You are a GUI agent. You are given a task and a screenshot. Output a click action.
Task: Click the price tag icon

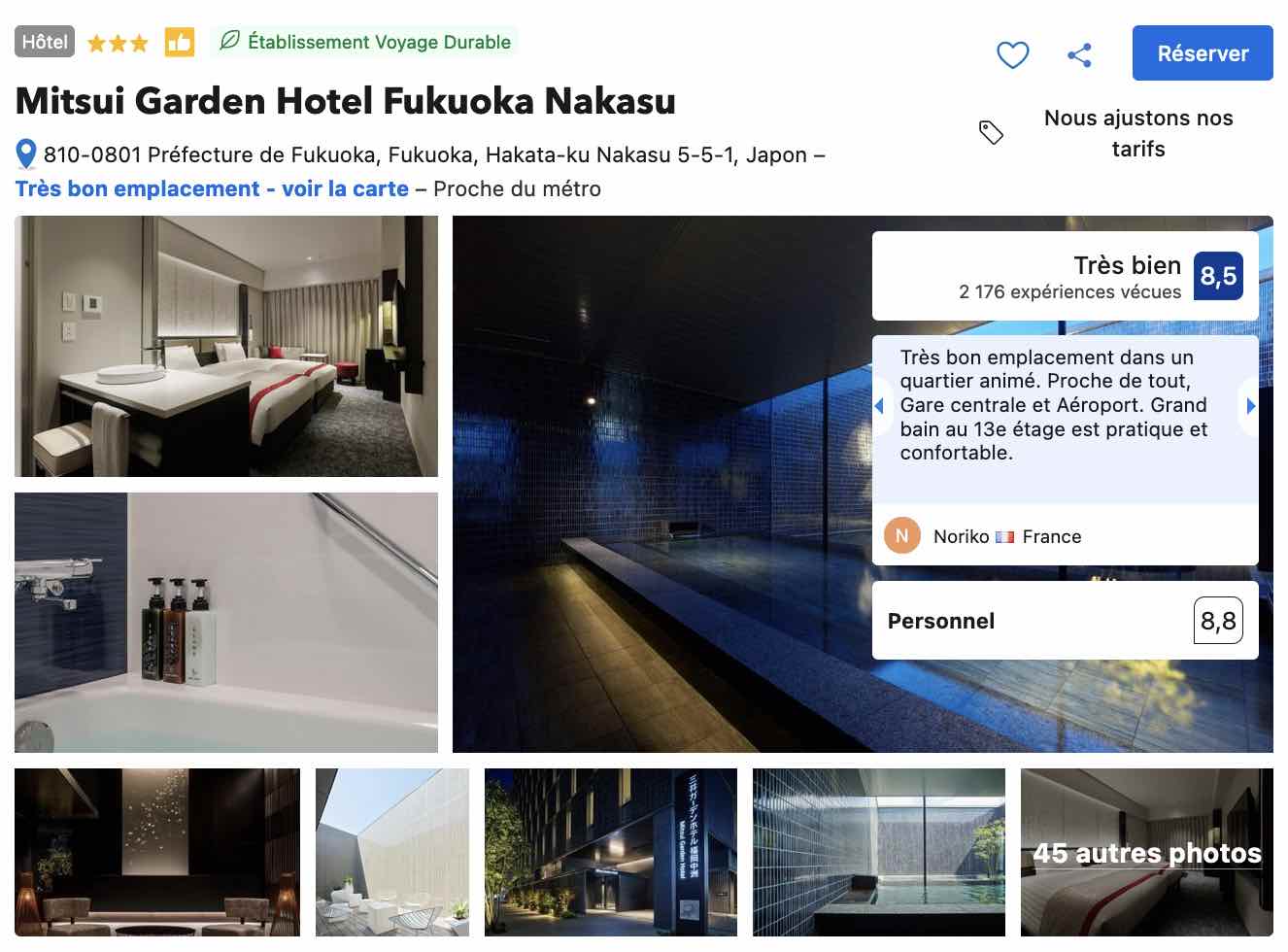pyautogui.click(x=991, y=133)
